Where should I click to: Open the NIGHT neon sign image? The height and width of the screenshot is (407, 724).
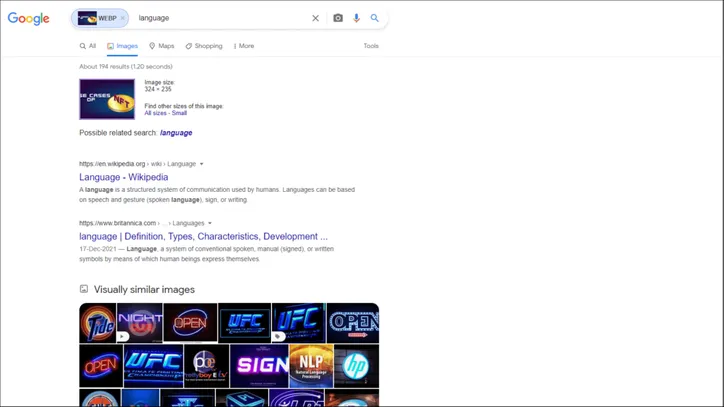pyautogui.click(x=140, y=323)
